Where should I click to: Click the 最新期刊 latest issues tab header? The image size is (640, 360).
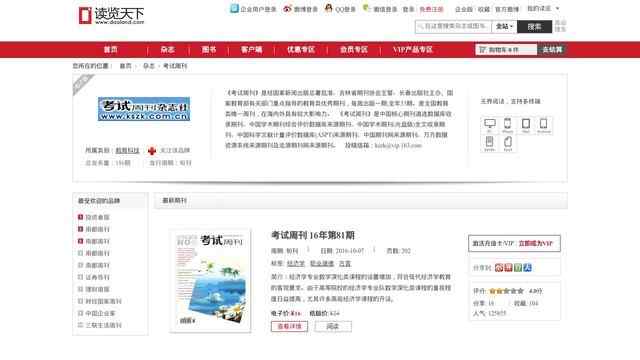[x=174, y=200]
